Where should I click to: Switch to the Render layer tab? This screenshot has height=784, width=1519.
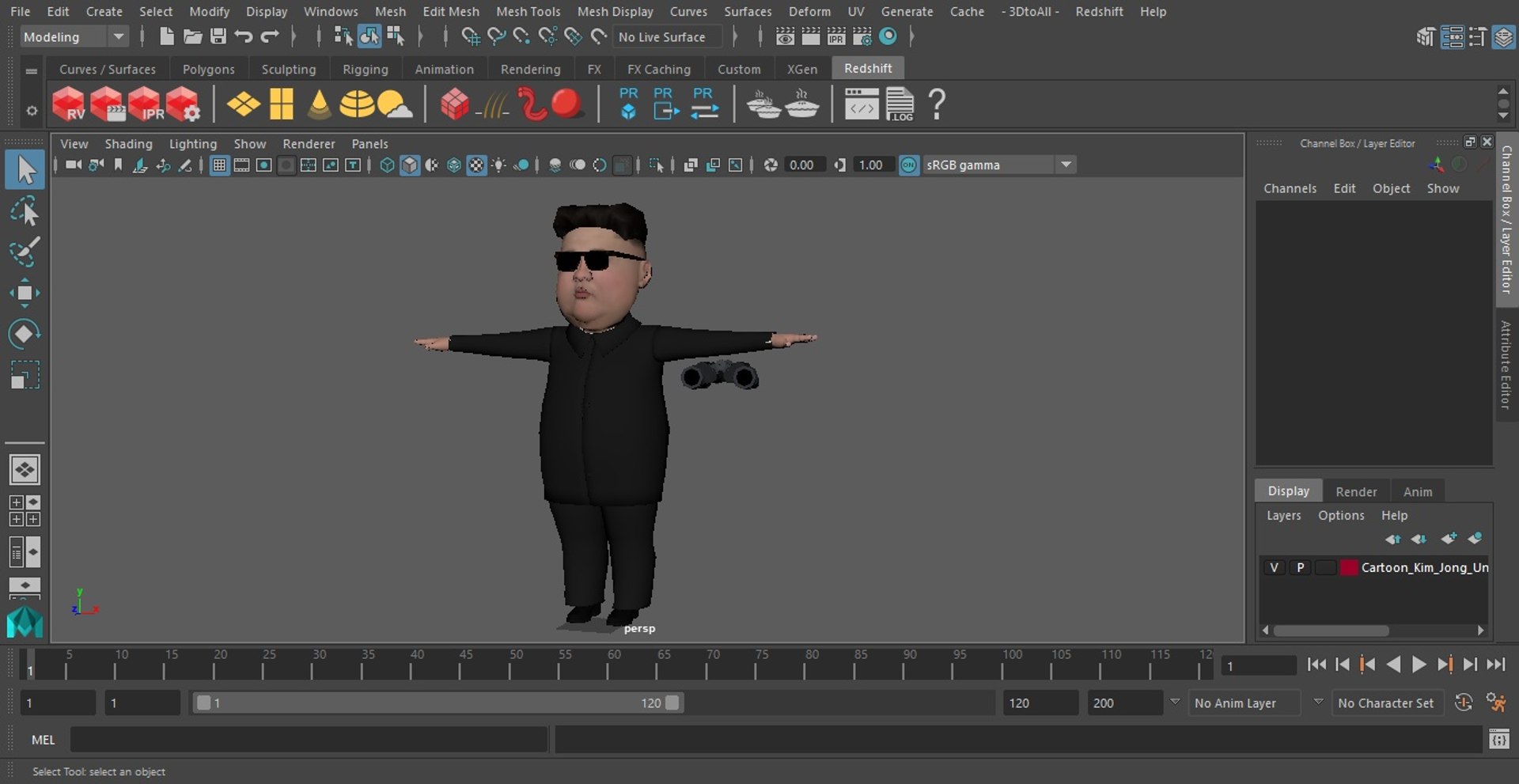[1356, 491]
